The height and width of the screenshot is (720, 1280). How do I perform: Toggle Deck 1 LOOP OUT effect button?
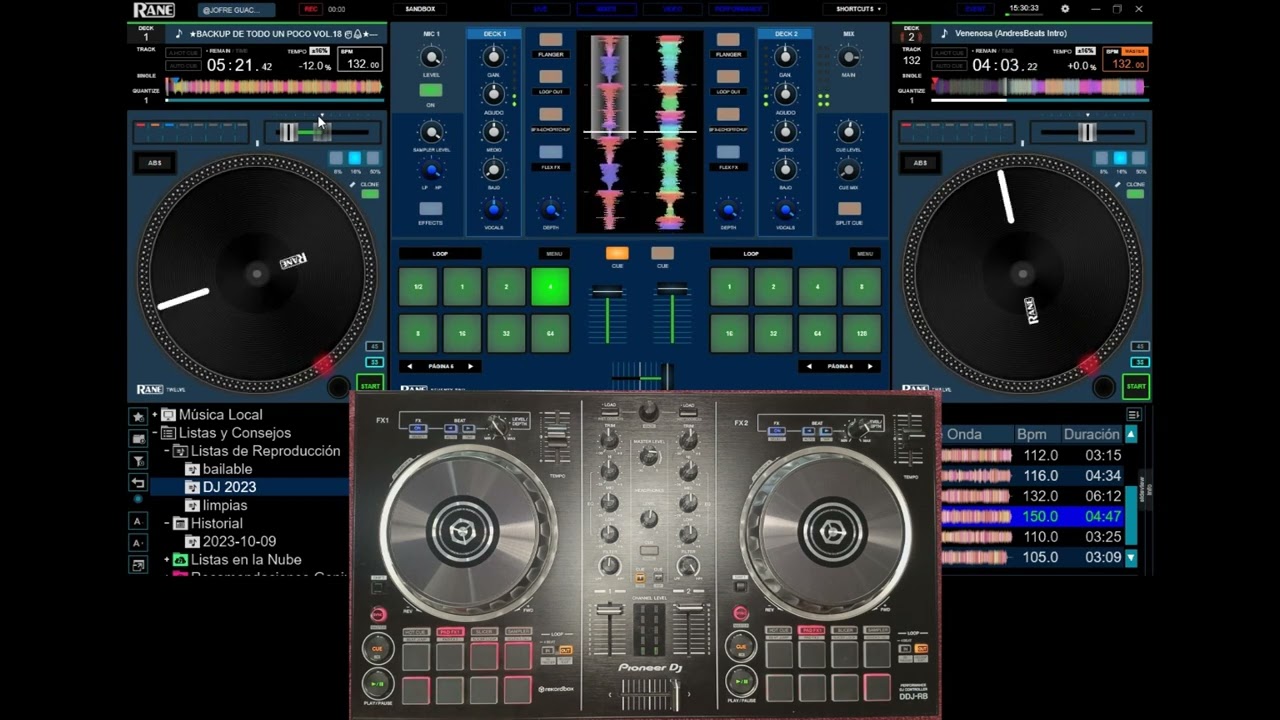pyautogui.click(x=550, y=77)
